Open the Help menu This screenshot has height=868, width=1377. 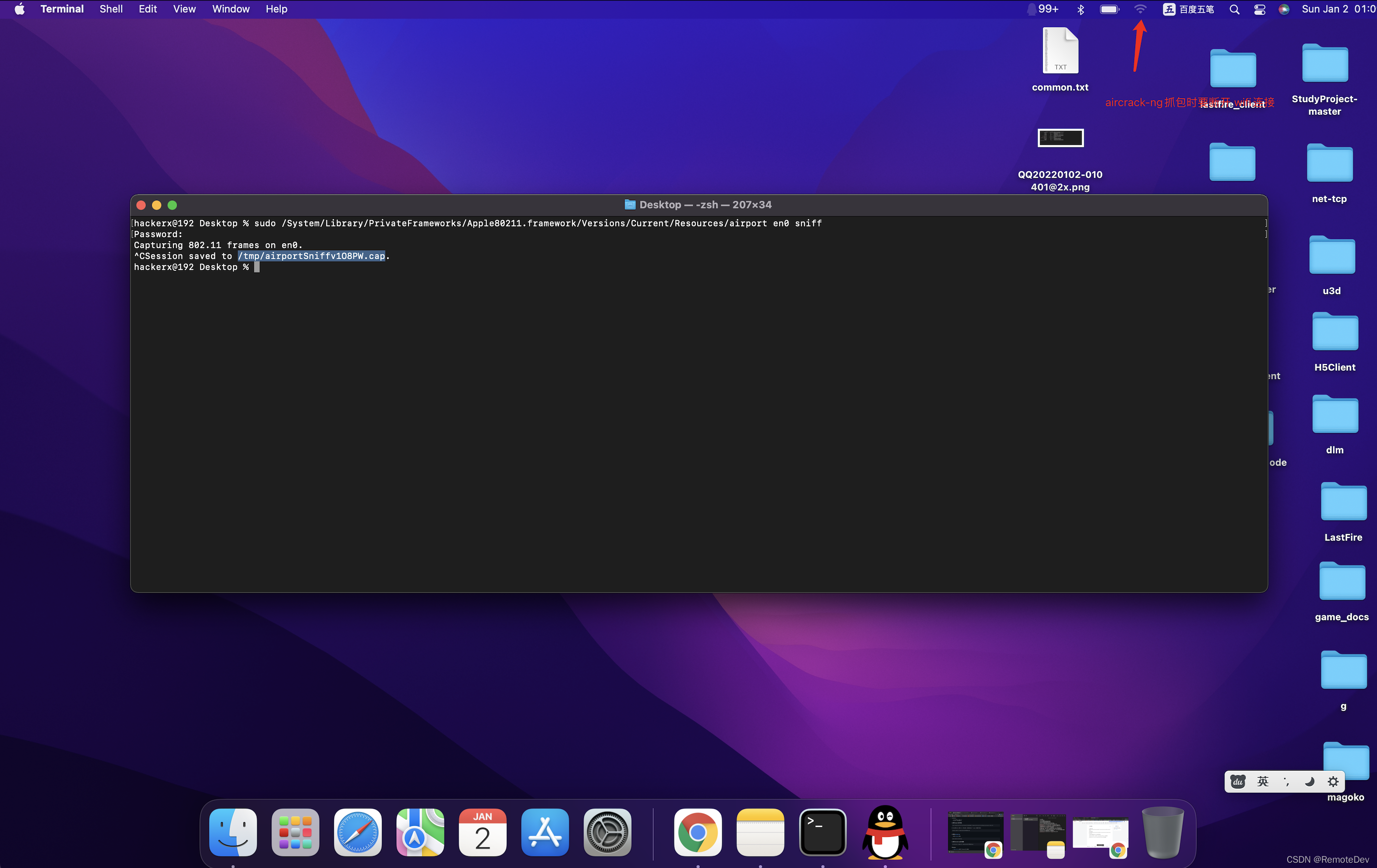tap(276, 9)
